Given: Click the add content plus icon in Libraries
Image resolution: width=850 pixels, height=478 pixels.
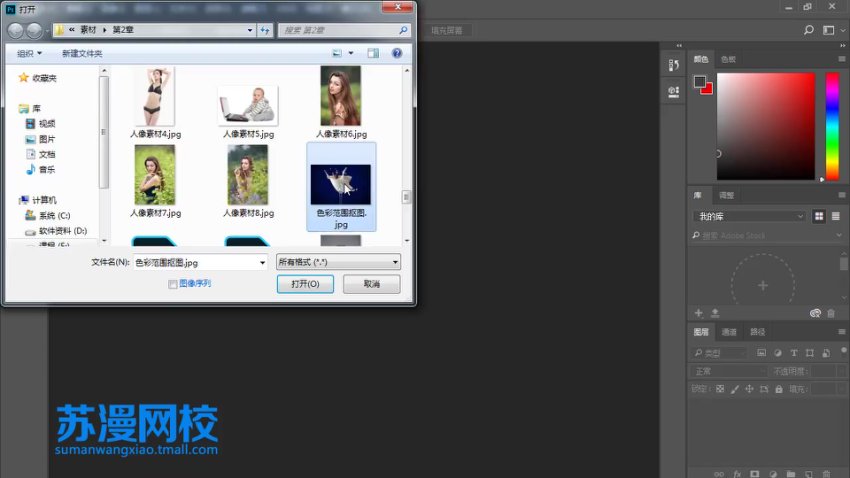Looking at the screenshot, I should 698,313.
